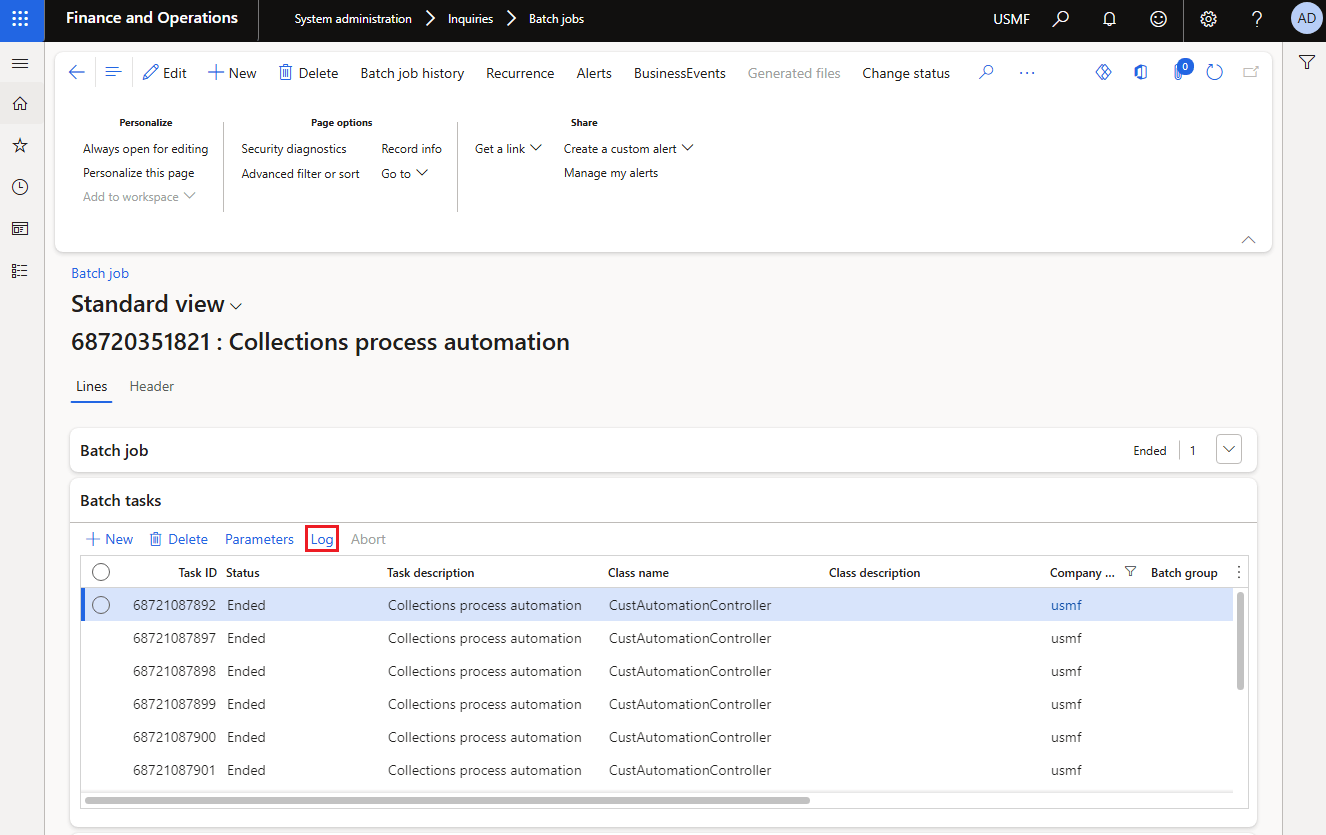1326x835 pixels.
Task: Click Edit in action pane
Action: pyautogui.click(x=165, y=72)
